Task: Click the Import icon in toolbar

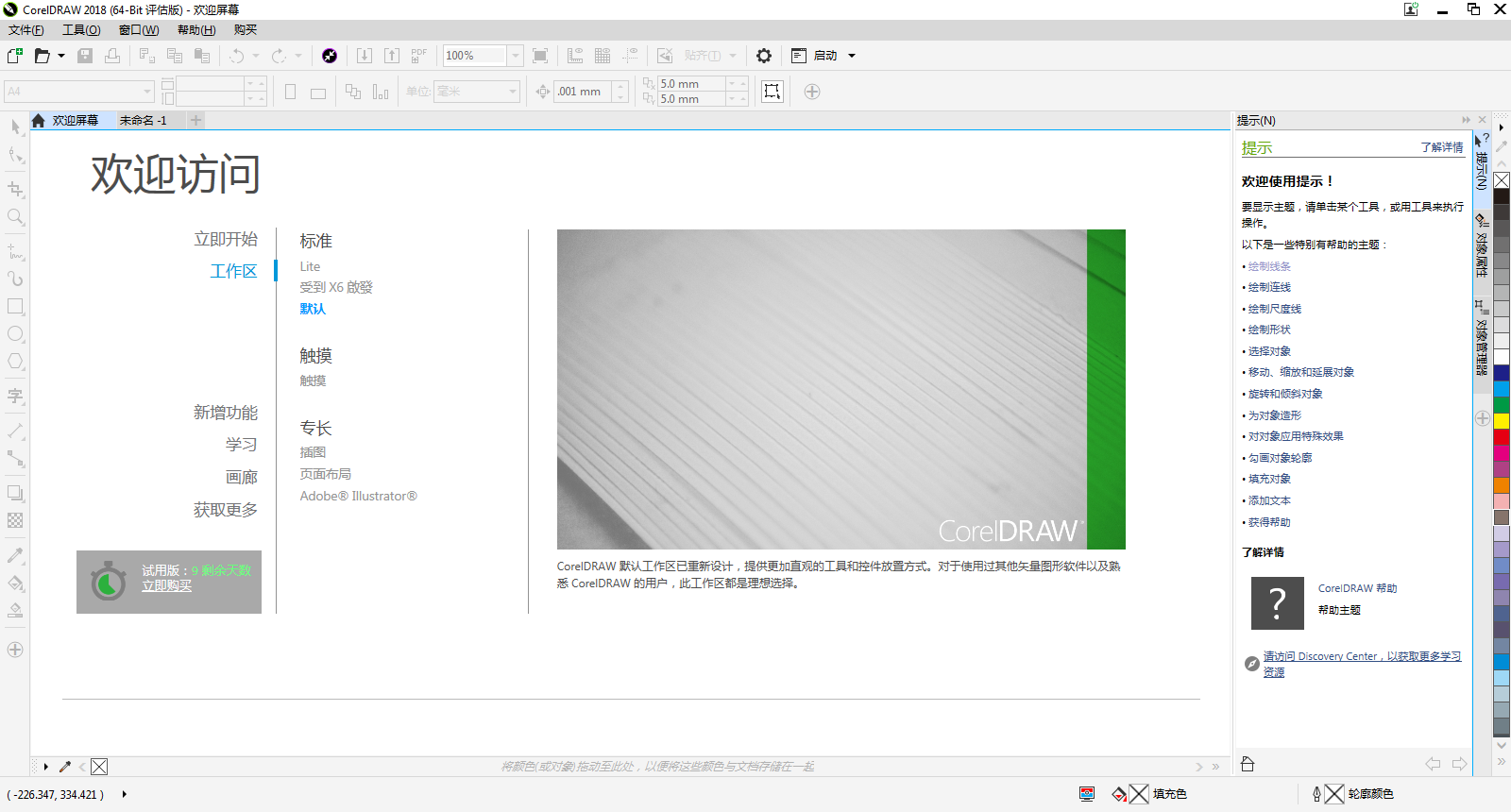Action: 365,56
